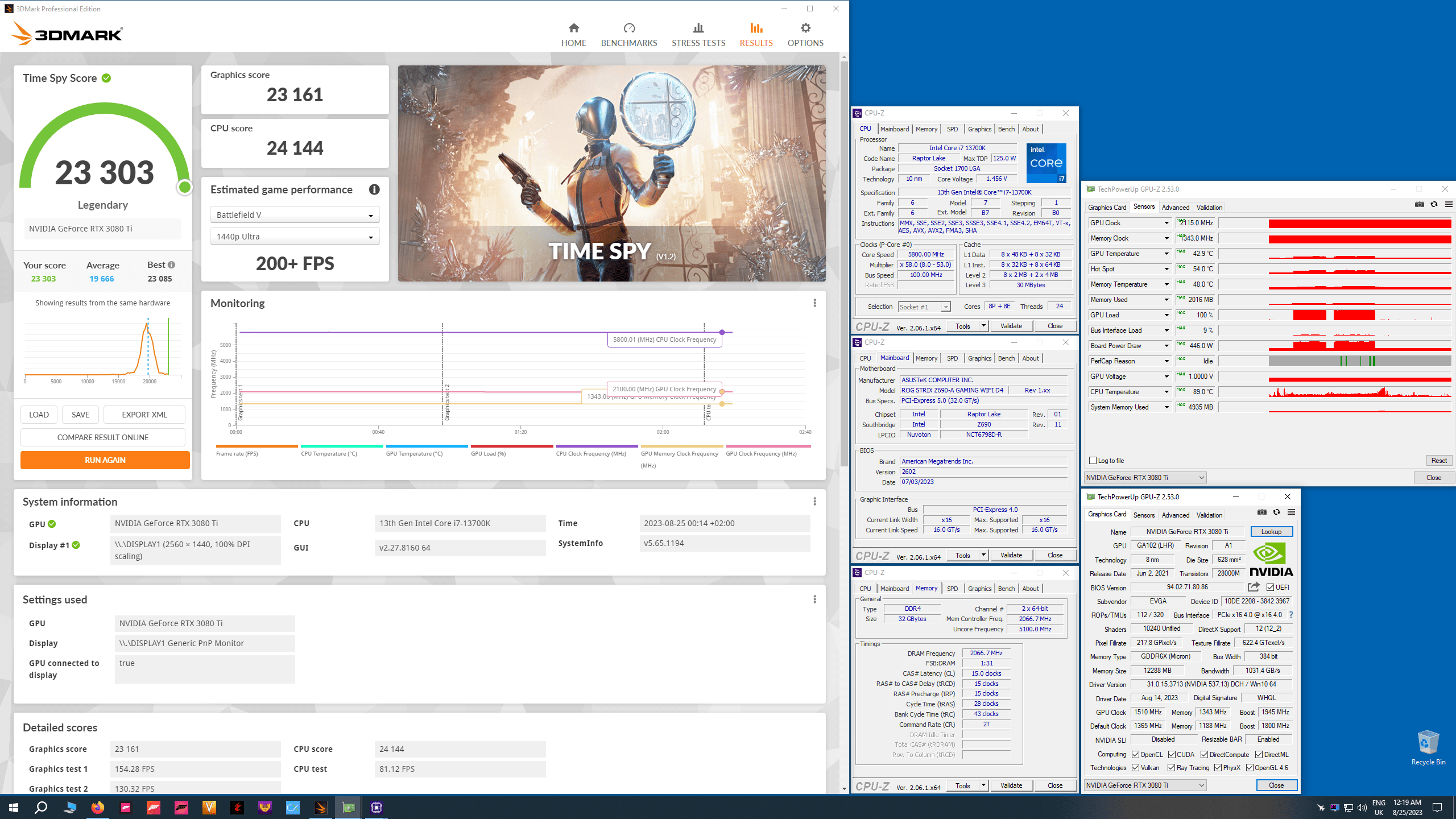The height and width of the screenshot is (819, 1456).
Task: Click CPU Clock Frequency marker on monitoring graph
Action: 722,332
